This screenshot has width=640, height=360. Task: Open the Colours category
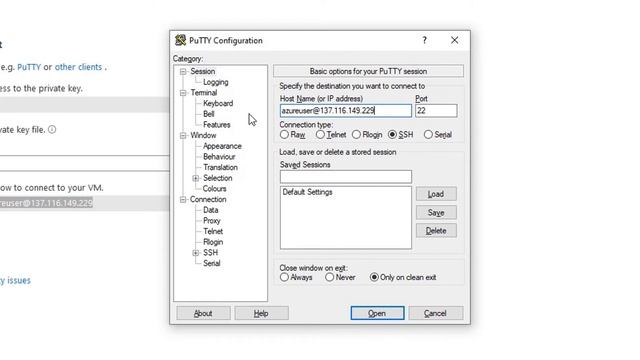pyautogui.click(x=214, y=189)
